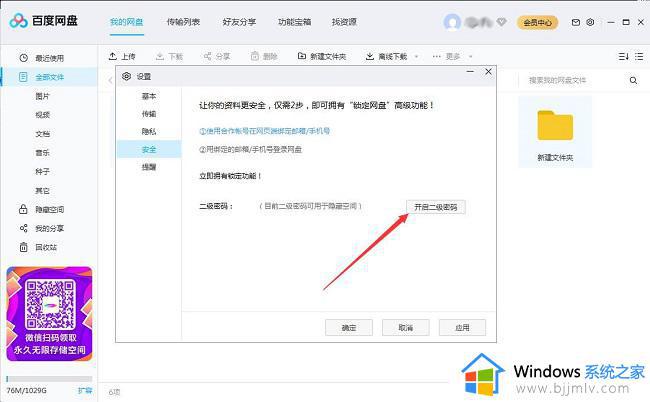Viewport: 650px width, 402px height.
Task: Switch to the list view icon
Action: pyautogui.click(x=639, y=56)
